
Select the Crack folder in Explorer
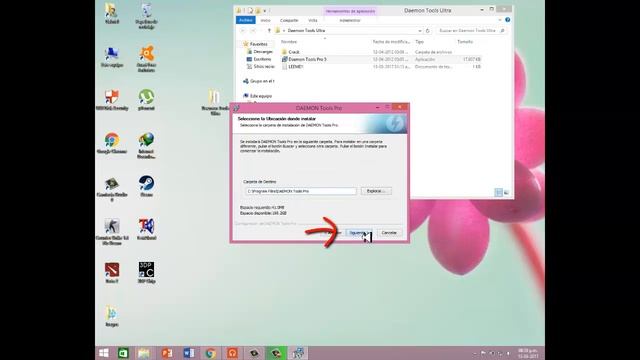[294, 52]
